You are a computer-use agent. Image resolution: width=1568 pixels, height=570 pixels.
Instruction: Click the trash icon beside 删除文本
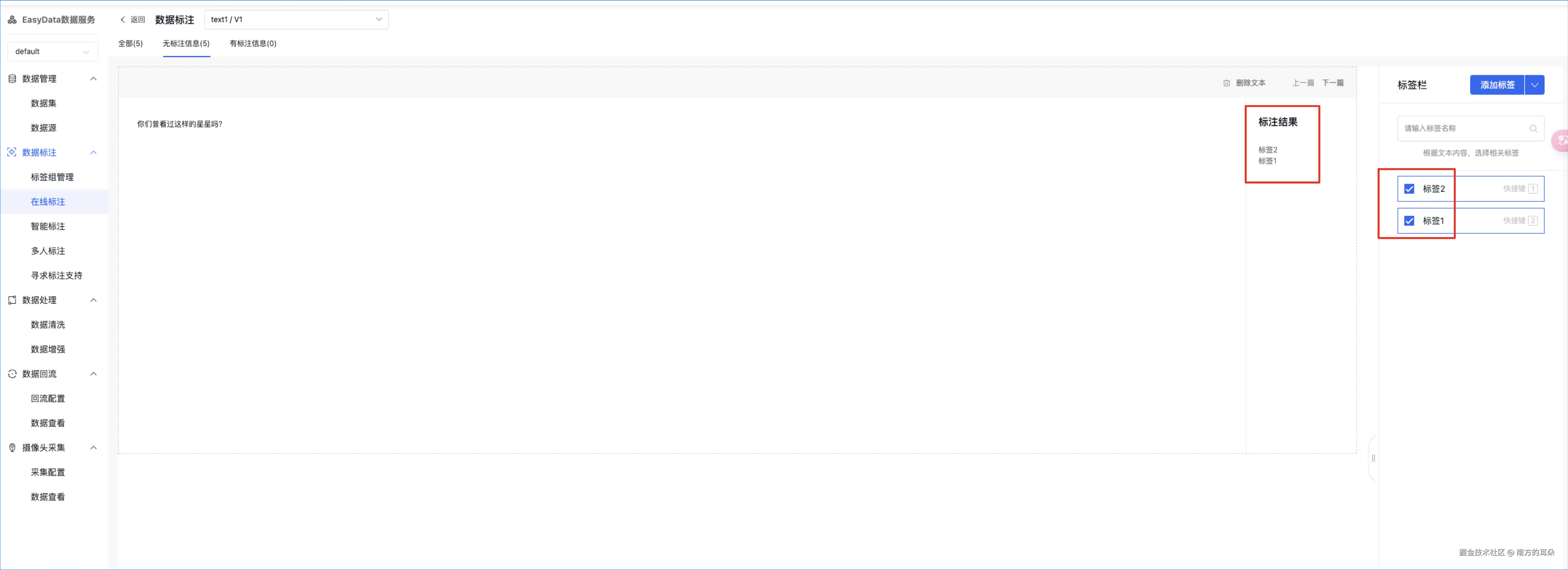pyautogui.click(x=1226, y=83)
